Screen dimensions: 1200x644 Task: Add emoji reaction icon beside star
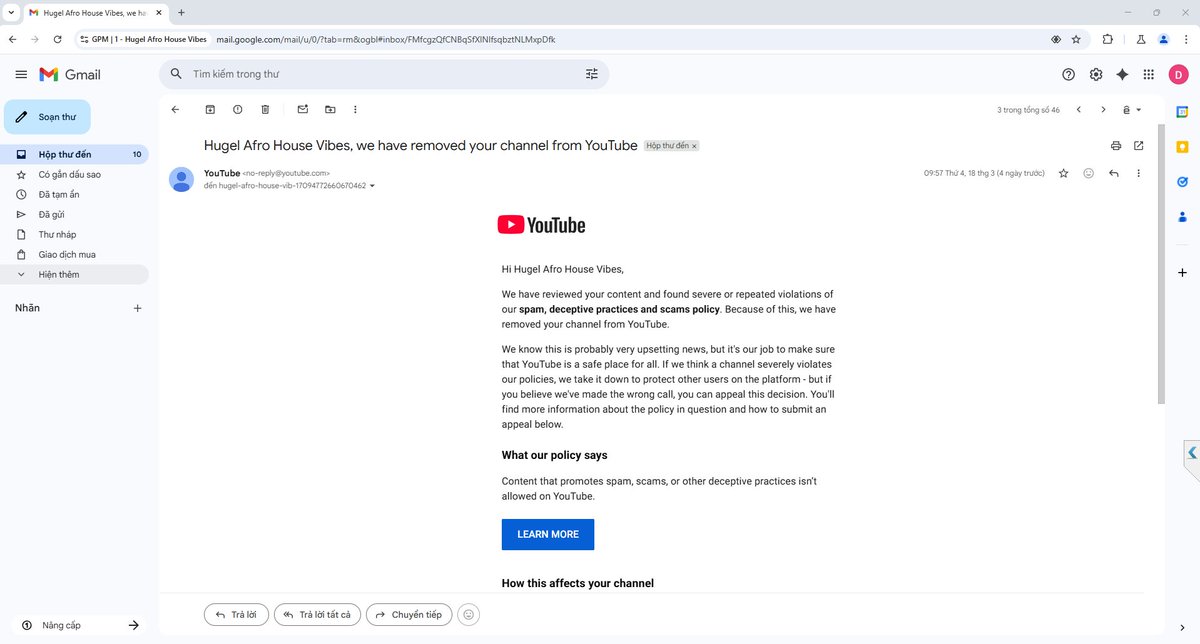pos(1088,173)
